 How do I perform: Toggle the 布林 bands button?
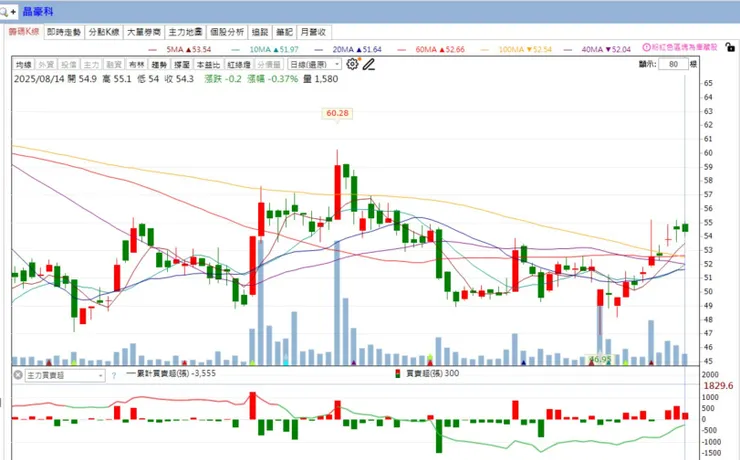[x=137, y=65]
